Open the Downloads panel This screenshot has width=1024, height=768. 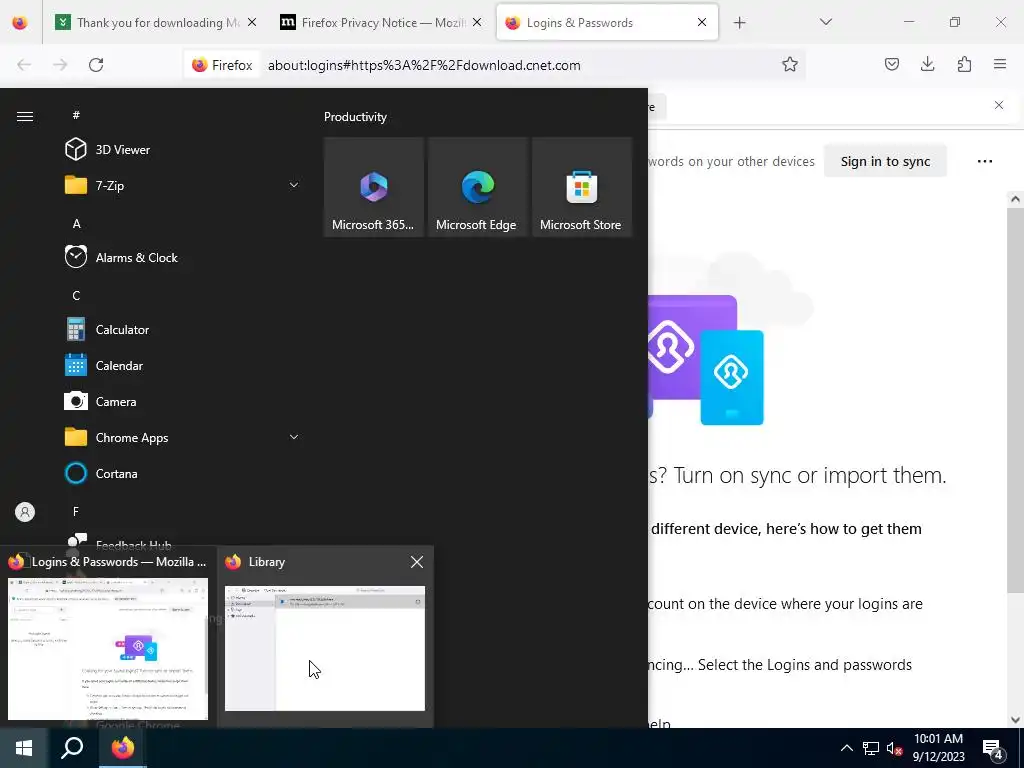[927, 64]
